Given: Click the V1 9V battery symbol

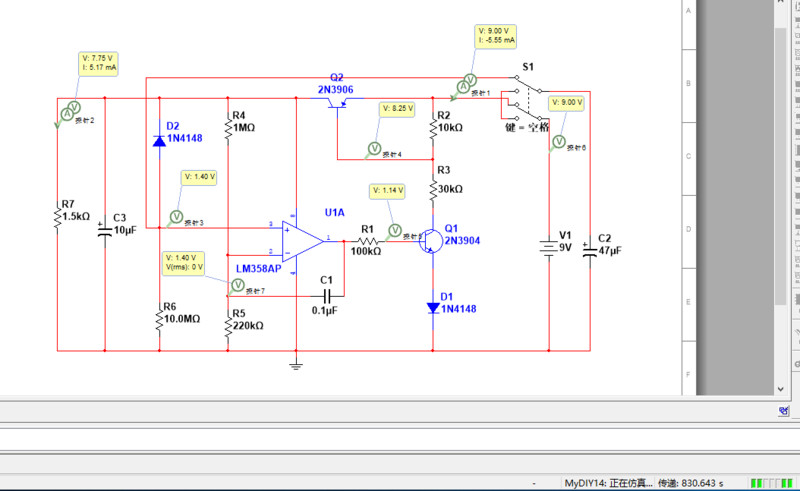Looking at the screenshot, I should 548,247.
